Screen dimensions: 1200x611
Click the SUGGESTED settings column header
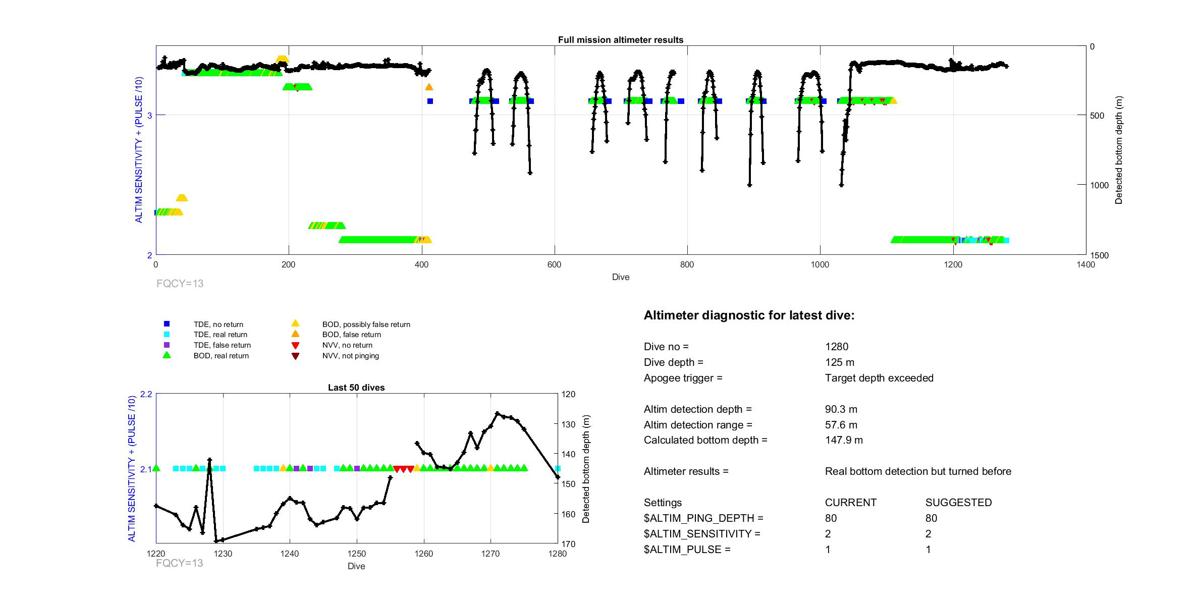[x=958, y=502]
